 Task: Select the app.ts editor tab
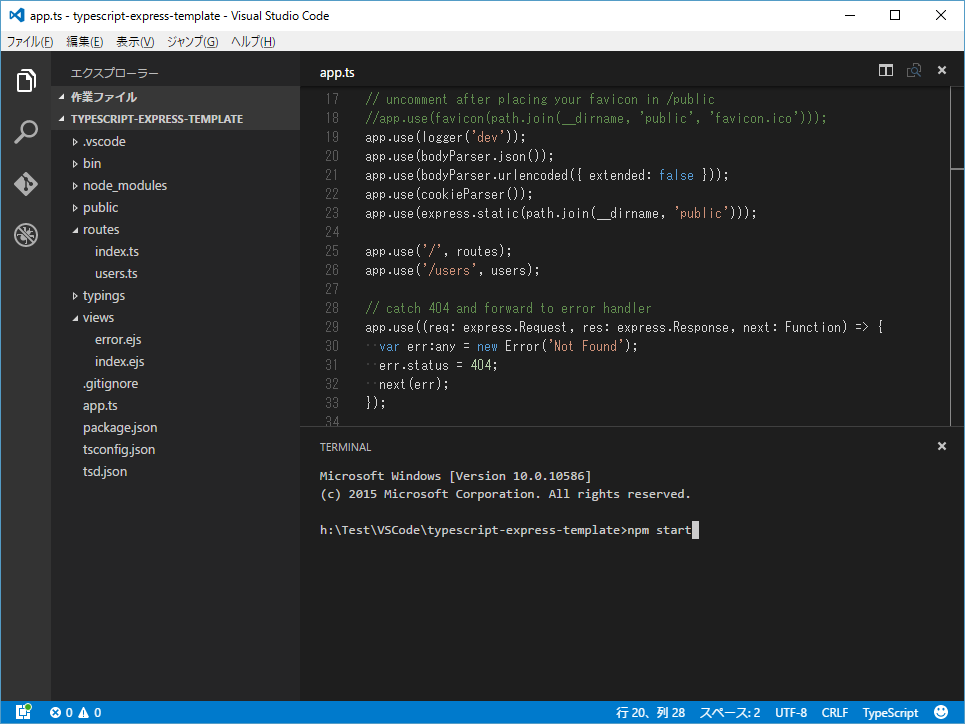coord(337,73)
